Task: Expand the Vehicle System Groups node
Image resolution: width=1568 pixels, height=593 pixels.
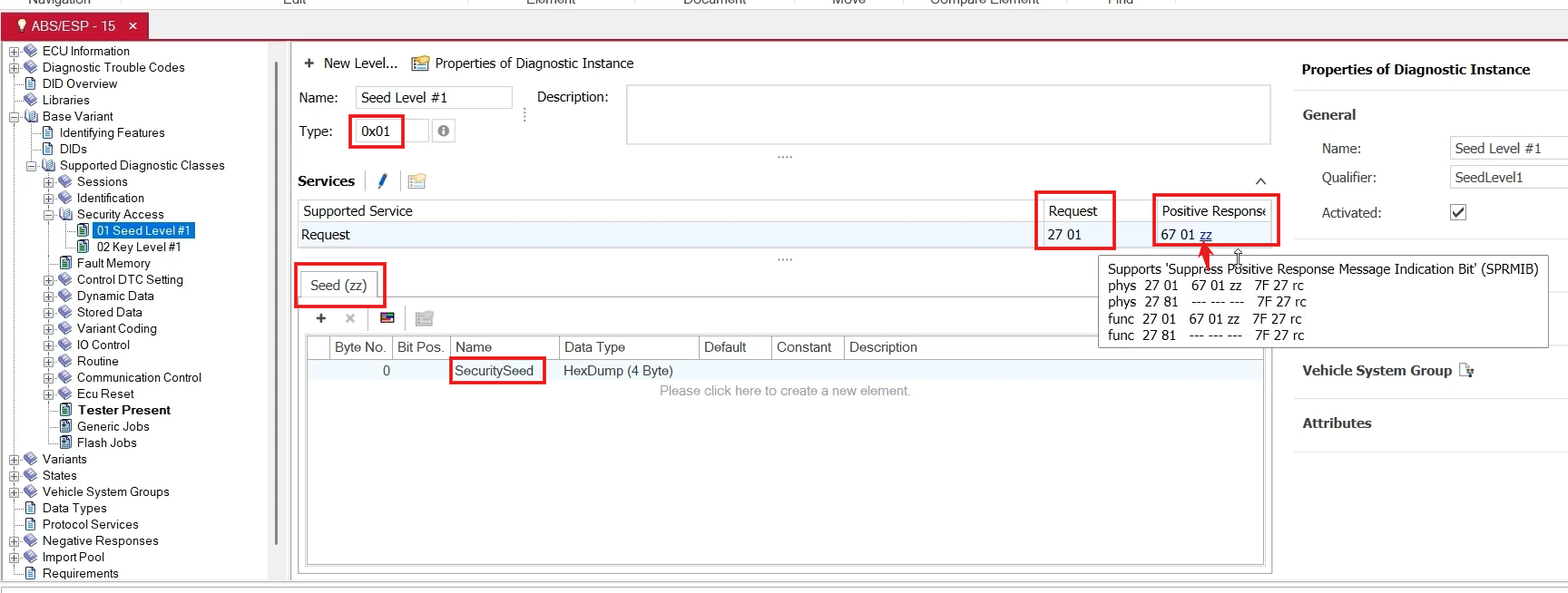Action: [x=14, y=492]
